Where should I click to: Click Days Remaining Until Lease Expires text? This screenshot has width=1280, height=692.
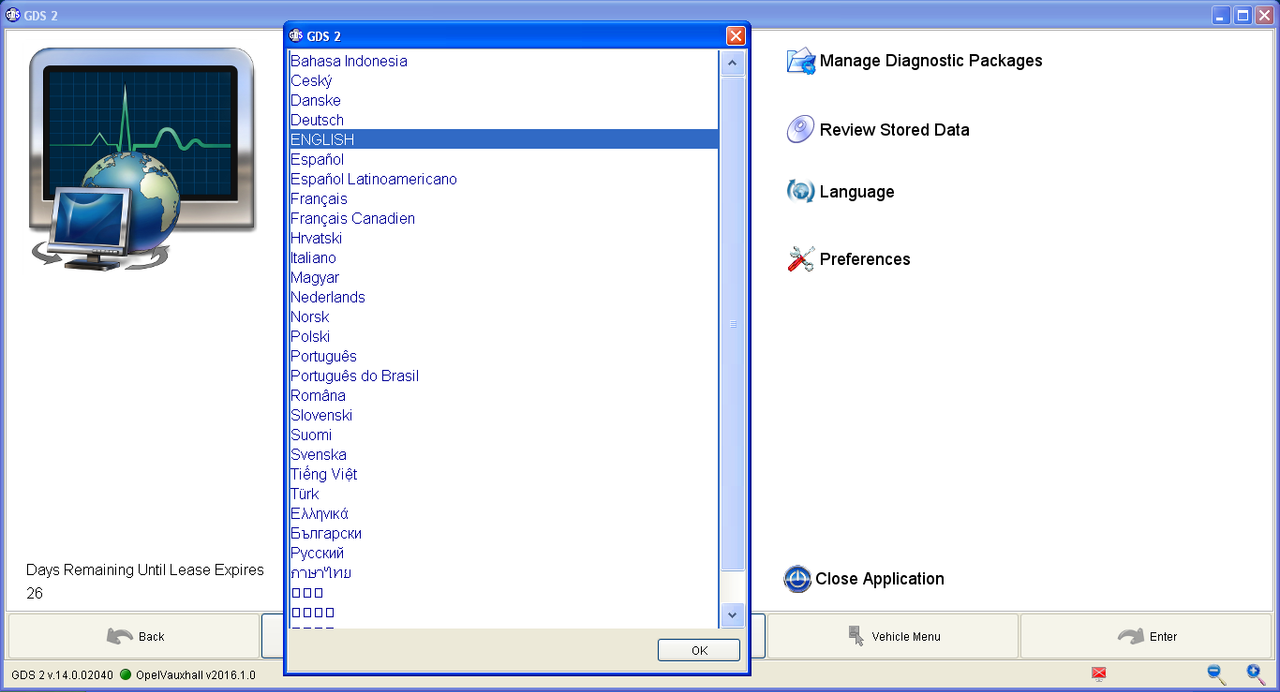(x=145, y=570)
